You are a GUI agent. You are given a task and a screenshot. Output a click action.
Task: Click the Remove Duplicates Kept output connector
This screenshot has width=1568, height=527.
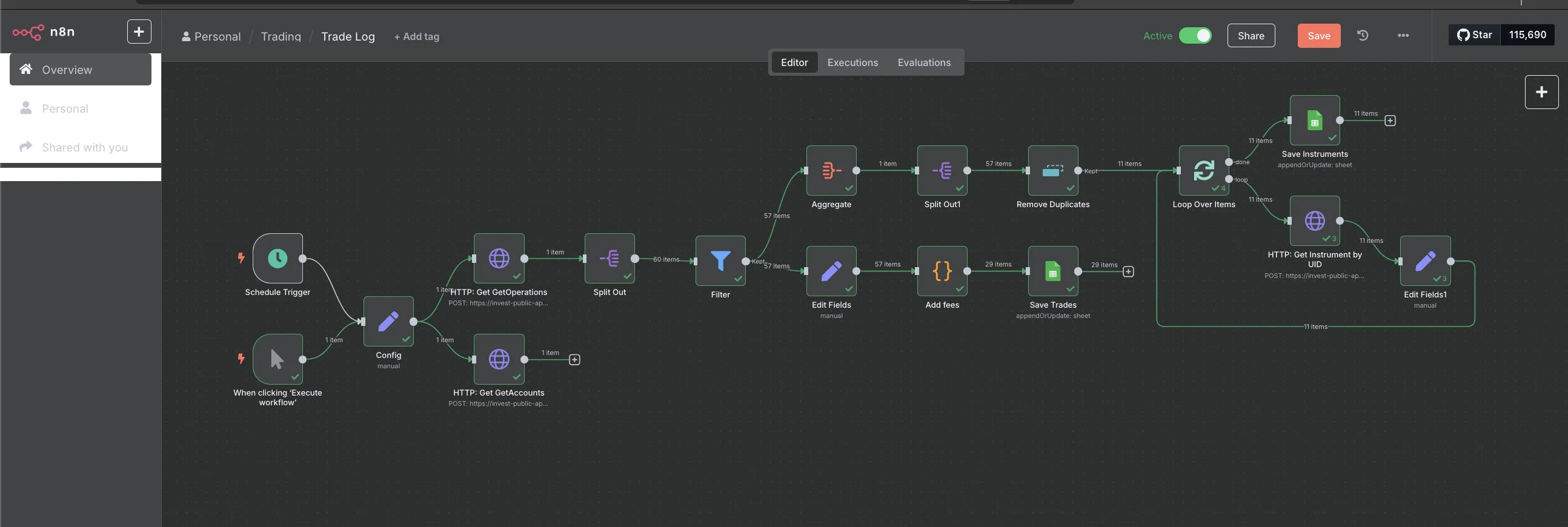[x=1078, y=170]
